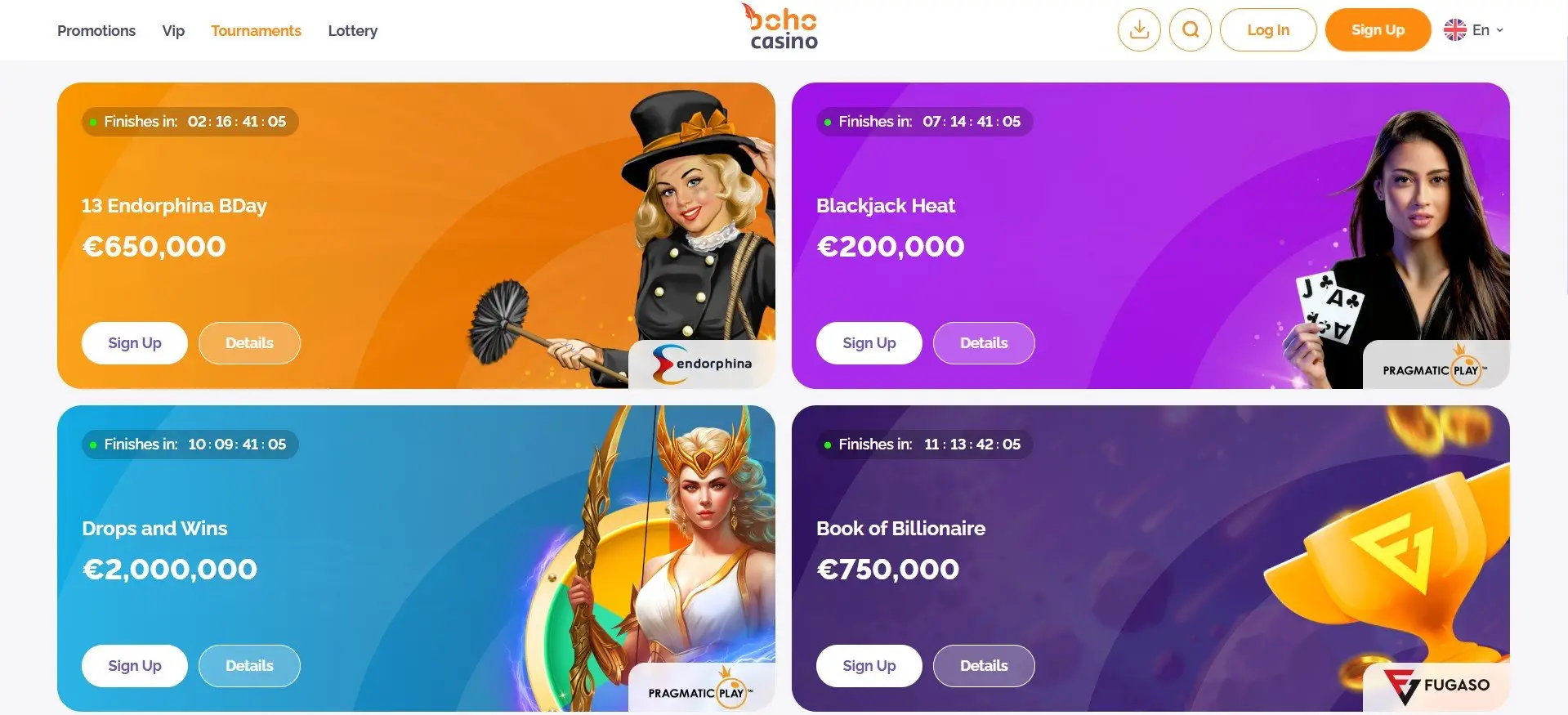Open the Promotions menu item

point(96,31)
